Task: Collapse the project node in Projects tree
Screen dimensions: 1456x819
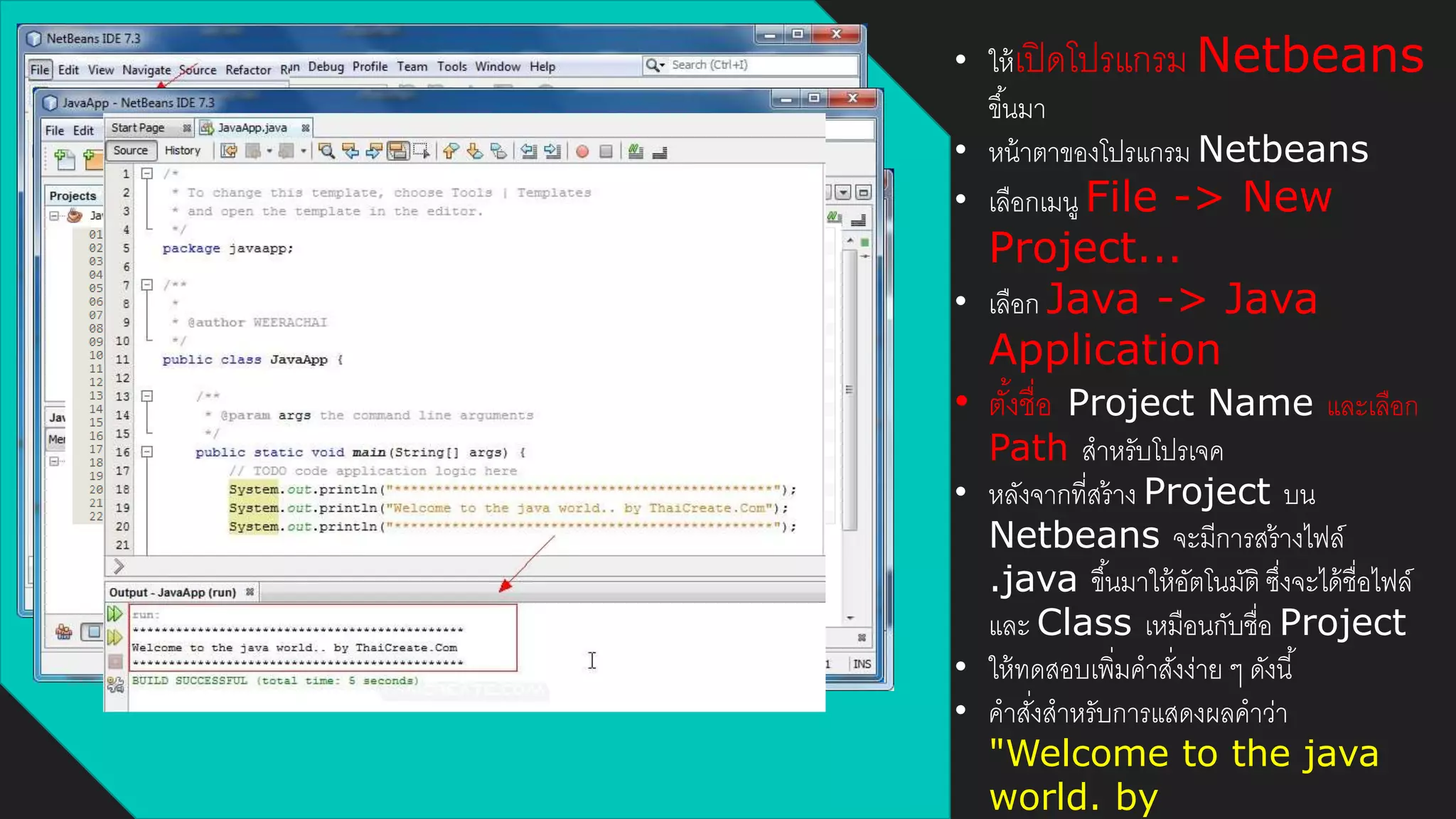Action: (54, 215)
